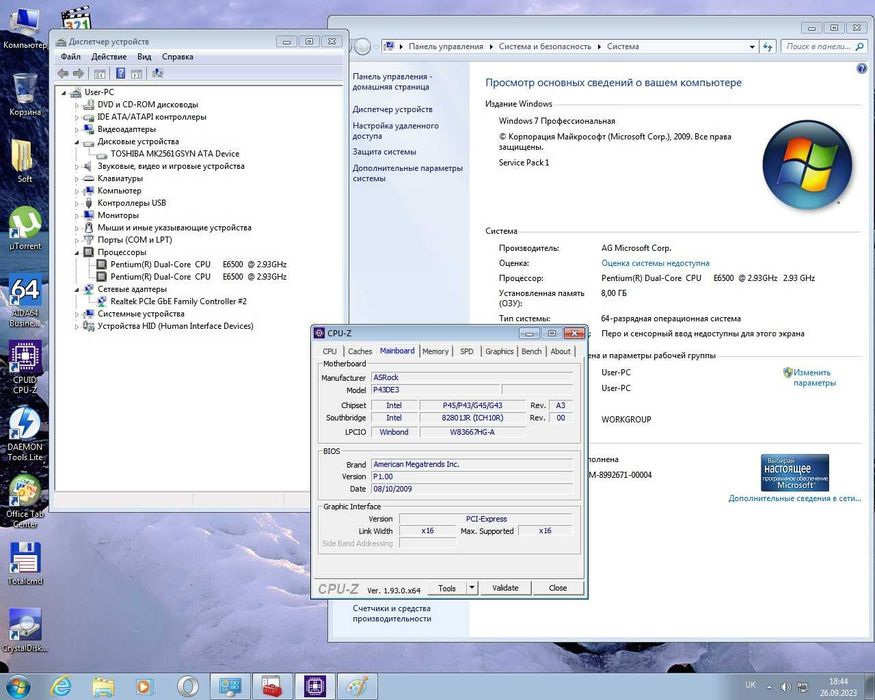This screenshot has width=875, height=700.
Task: Select TOSHIBA MK2561GSYN ATA Device entry
Action: tap(175, 154)
